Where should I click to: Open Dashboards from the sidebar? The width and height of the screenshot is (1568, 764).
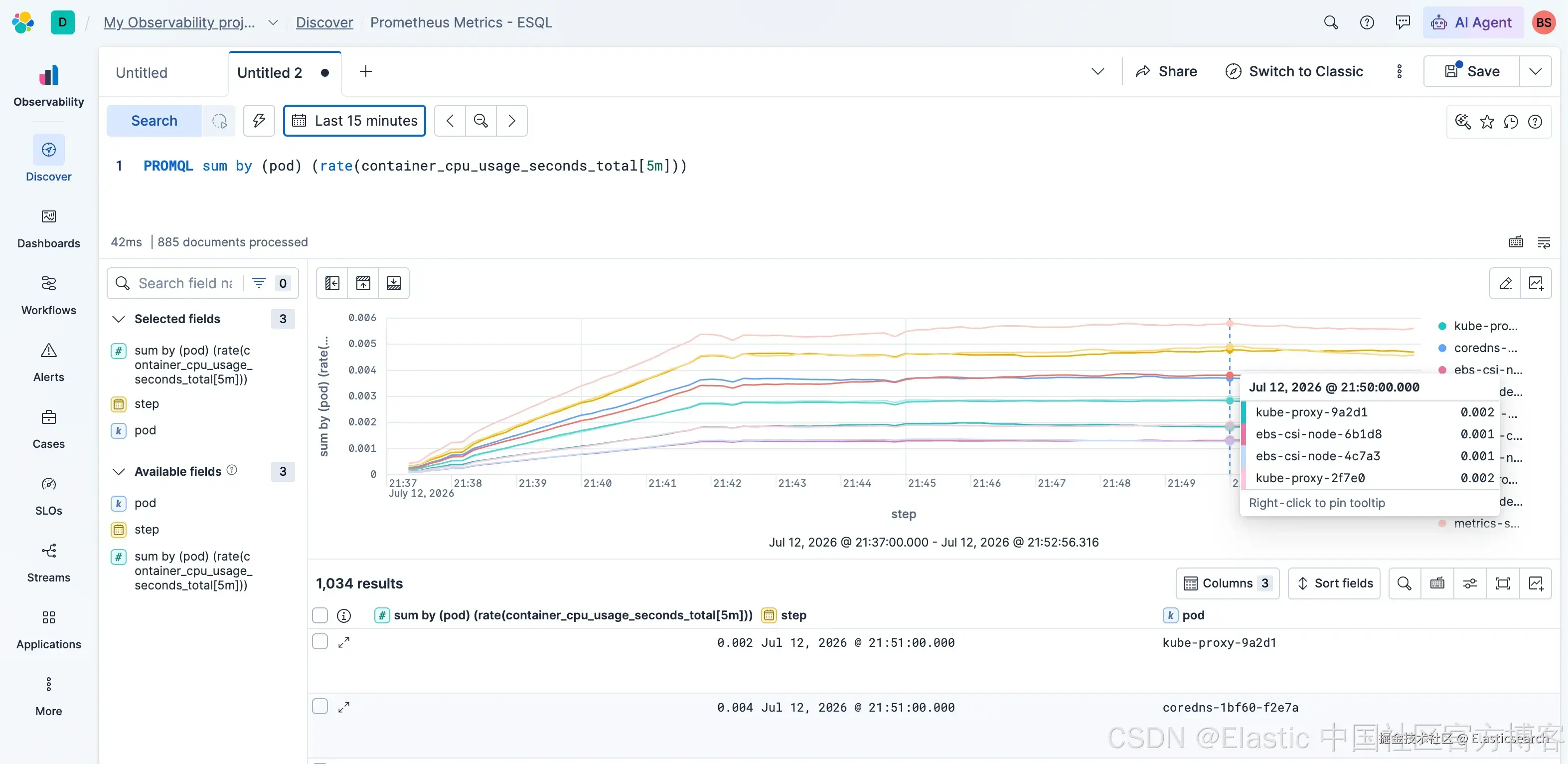(x=49, y=229)
